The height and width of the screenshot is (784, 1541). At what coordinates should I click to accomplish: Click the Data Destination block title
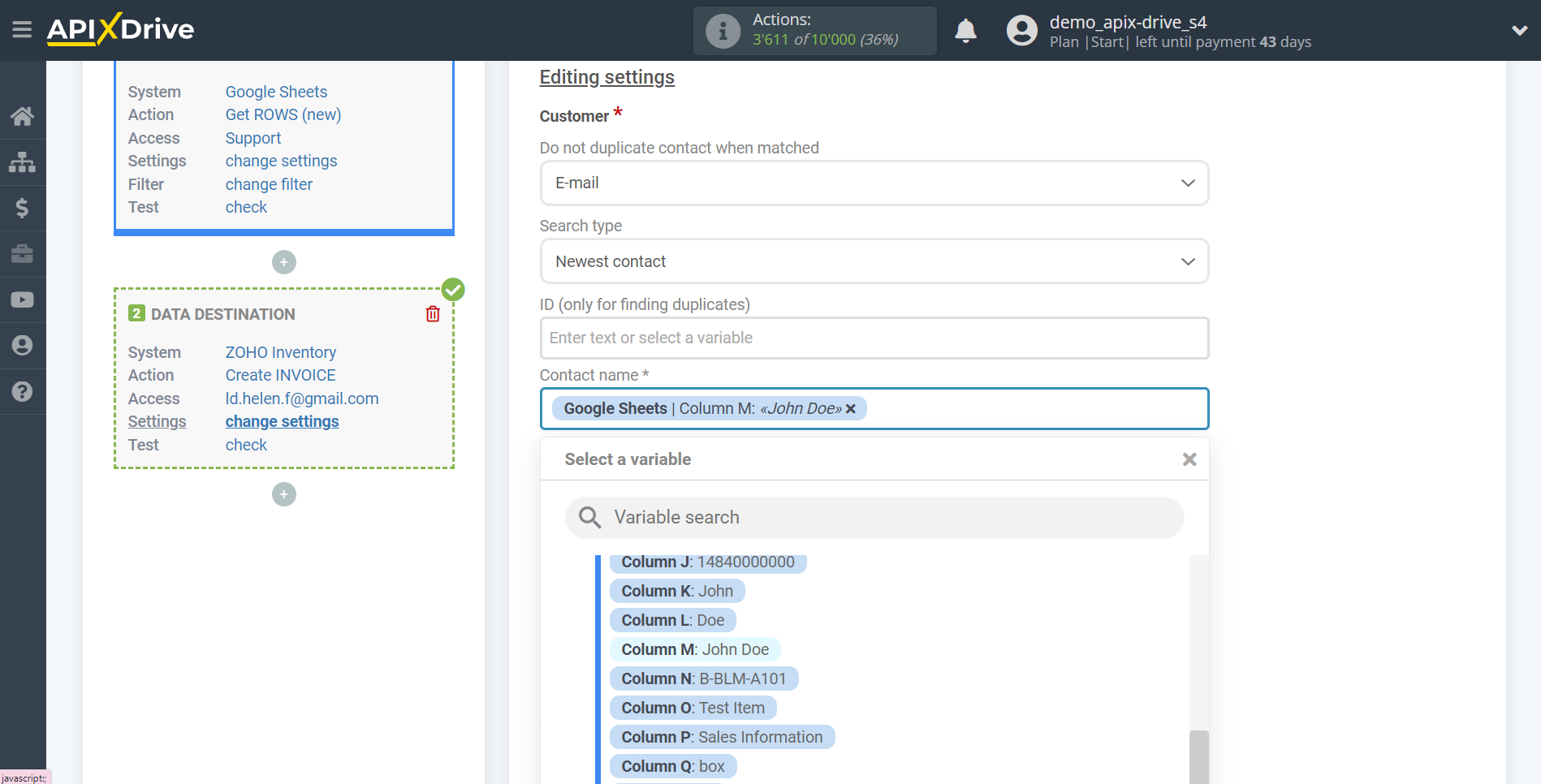click(223, 314)
